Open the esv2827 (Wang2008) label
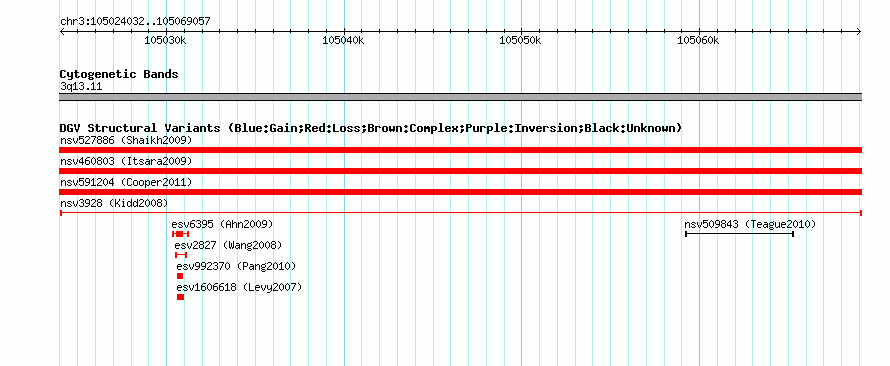Viewport: 890px width, 366px height. point(228,245)
